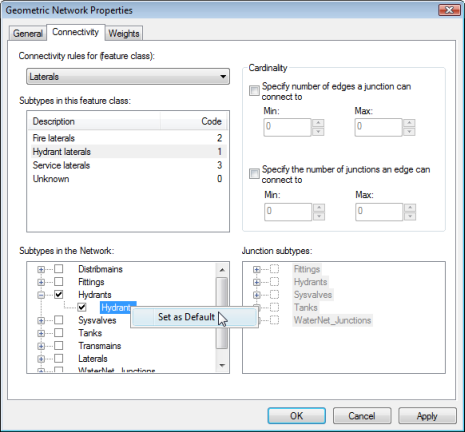Collapse the Hydrants tree node

tap(41, 295)
